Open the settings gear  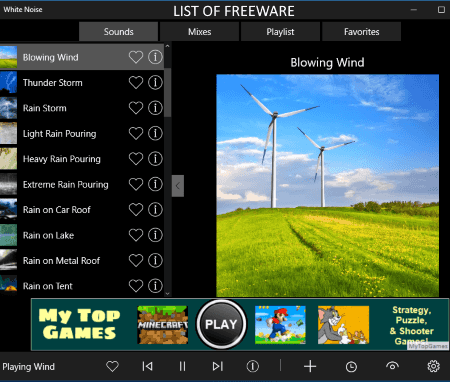coord(433,366)
